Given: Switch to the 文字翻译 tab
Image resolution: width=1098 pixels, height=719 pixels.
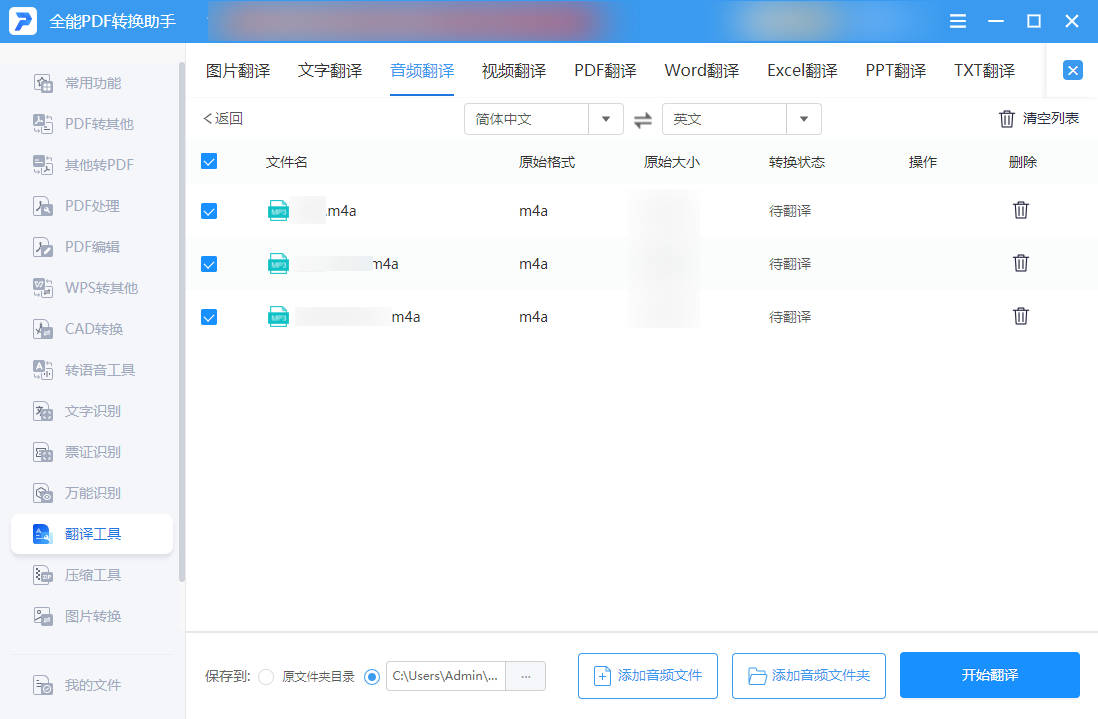Looking at the screenshot, I should 330,71.
